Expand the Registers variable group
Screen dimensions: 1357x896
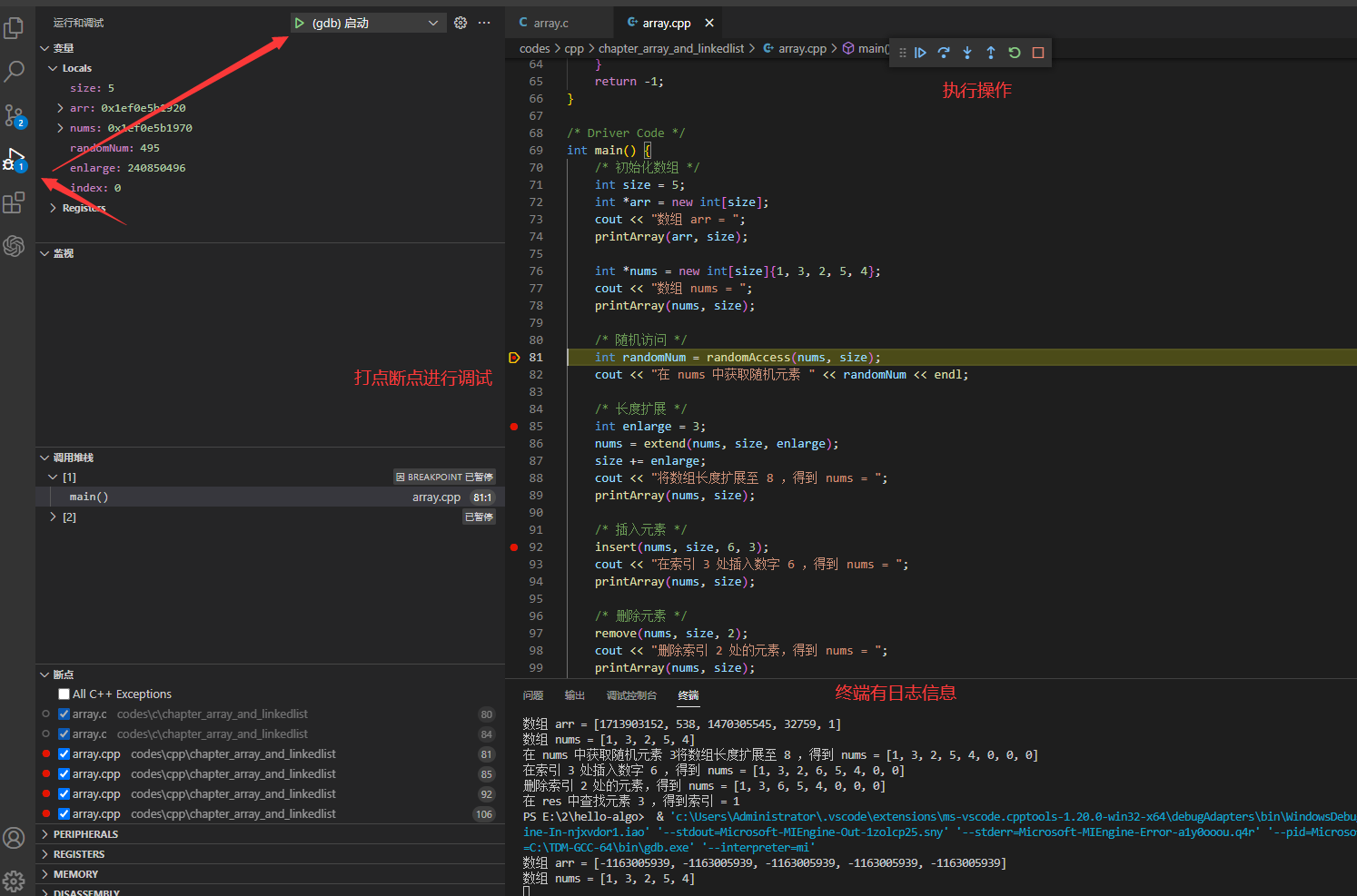click(53, 208)
